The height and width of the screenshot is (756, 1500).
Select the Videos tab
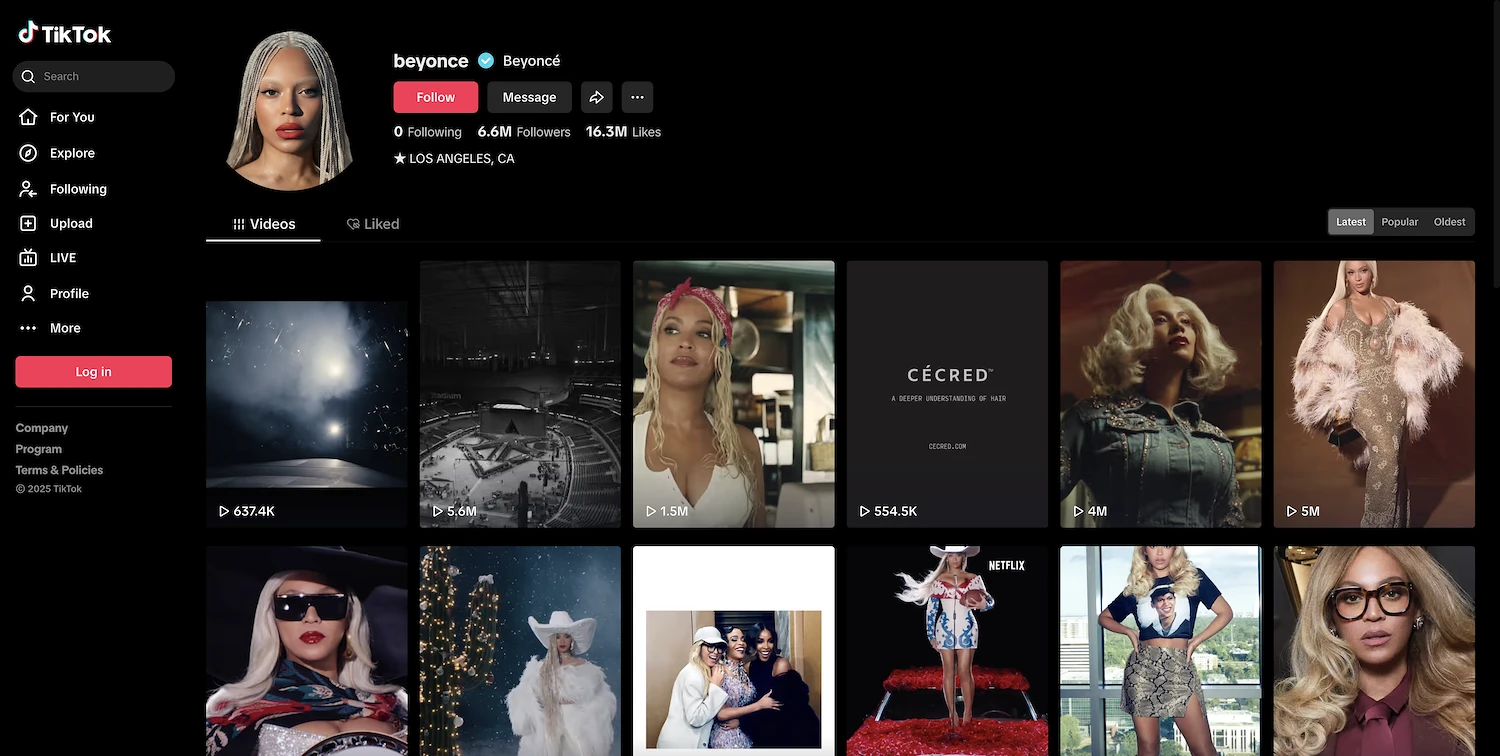tap(264, 224)
